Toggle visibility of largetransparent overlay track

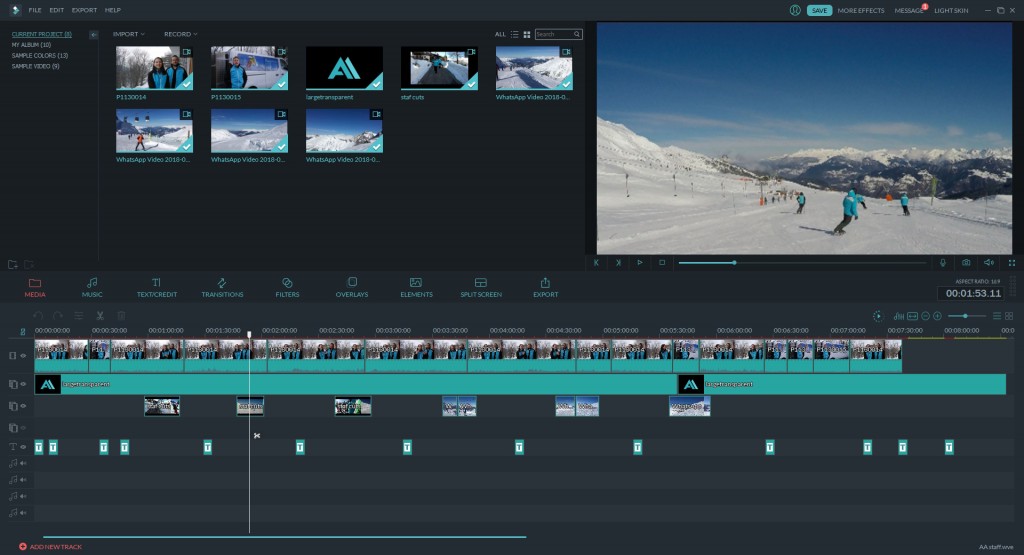point(23,385)
